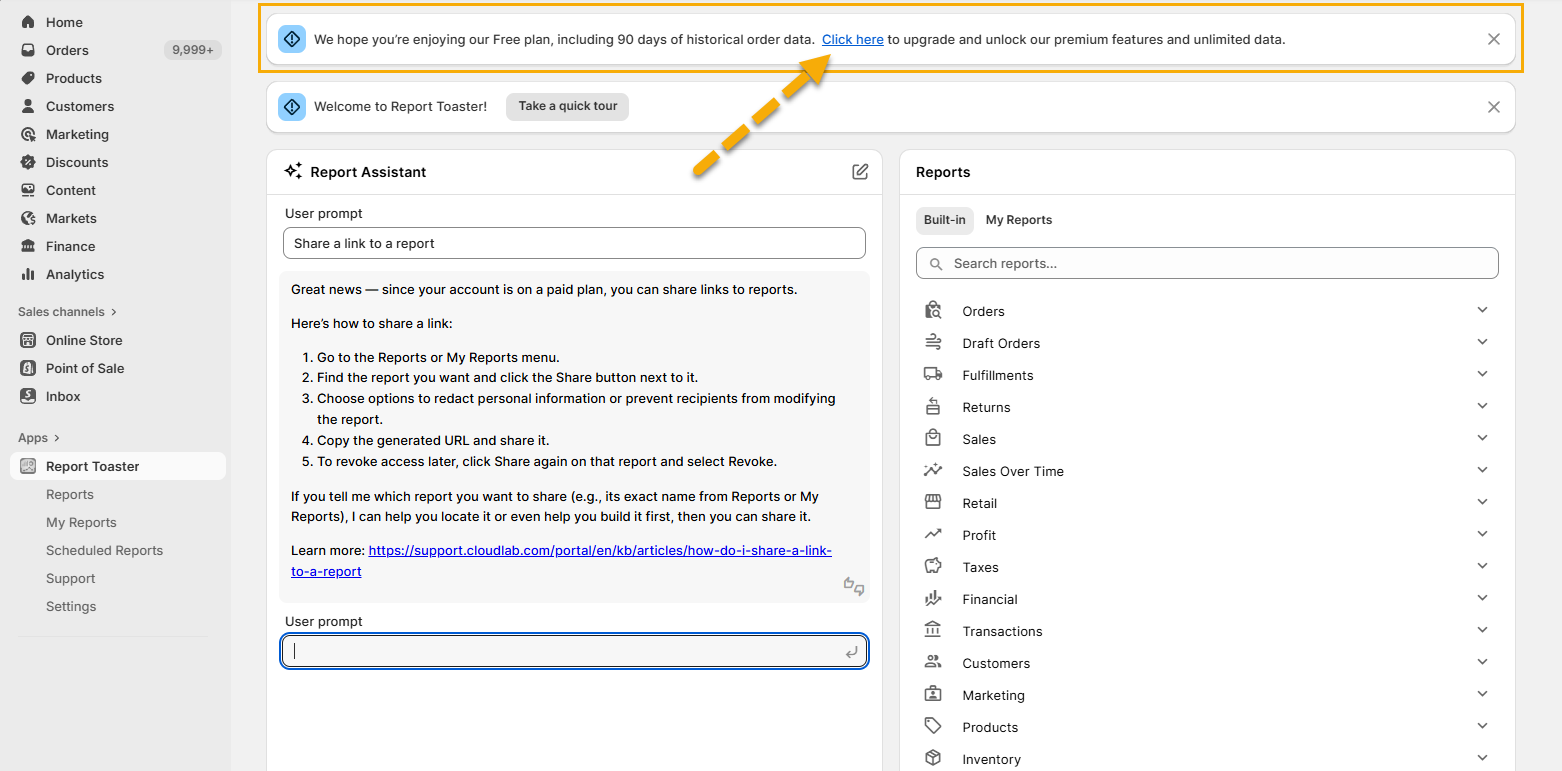Follow the Click here upgrade link
Viewport: 1562px width, 771px height.
coord(852,40)
